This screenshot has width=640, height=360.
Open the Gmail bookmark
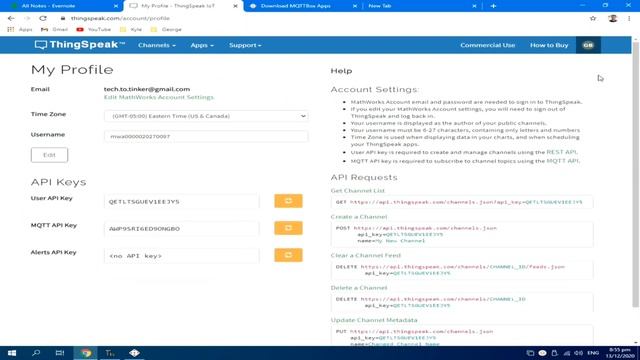(54, 29)
